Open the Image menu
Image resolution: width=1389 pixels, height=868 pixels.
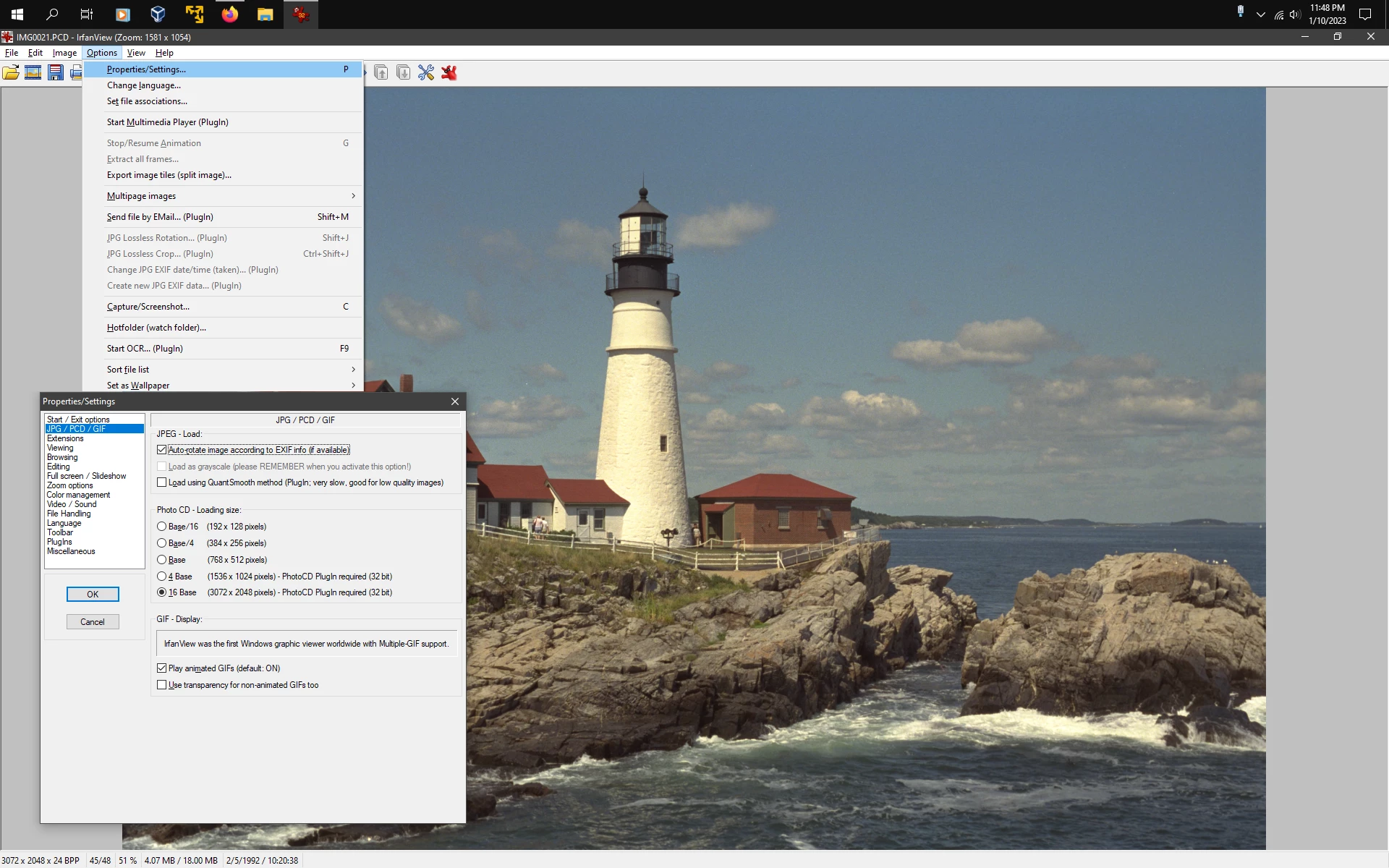click(64, 53)
